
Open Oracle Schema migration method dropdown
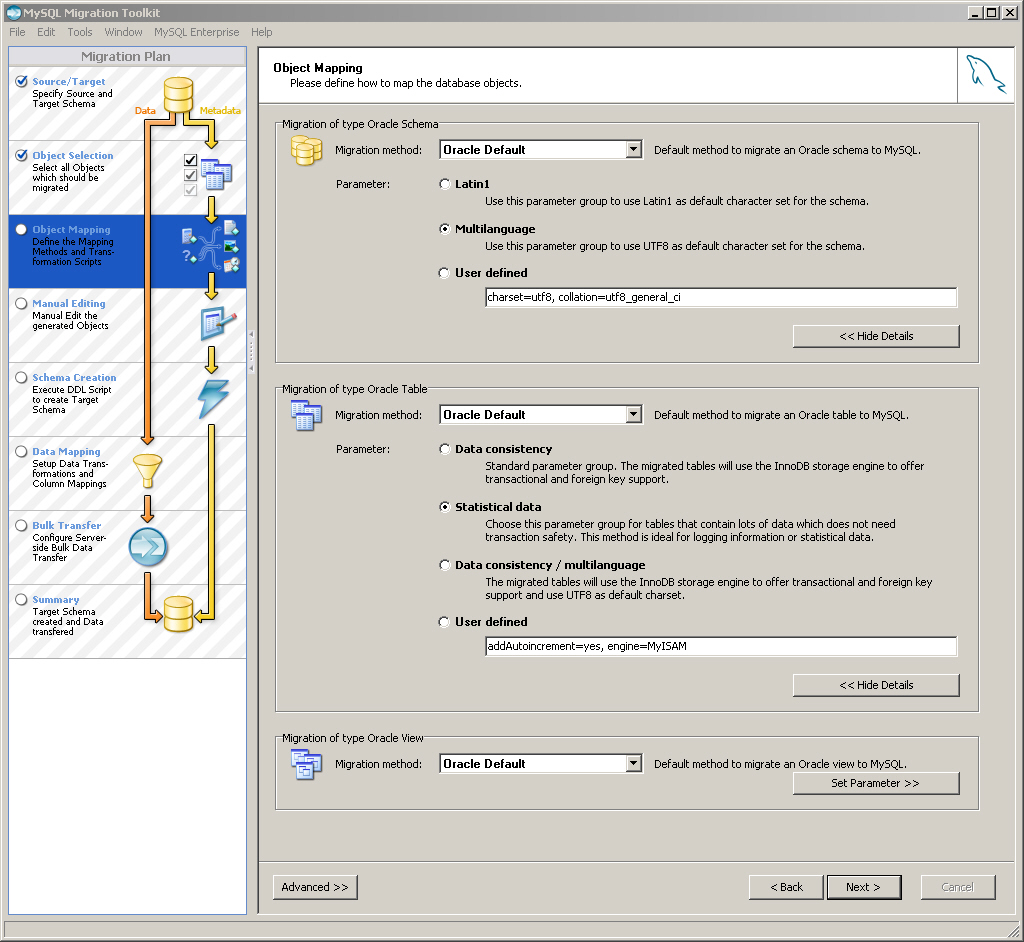click(x=633, y=150)
